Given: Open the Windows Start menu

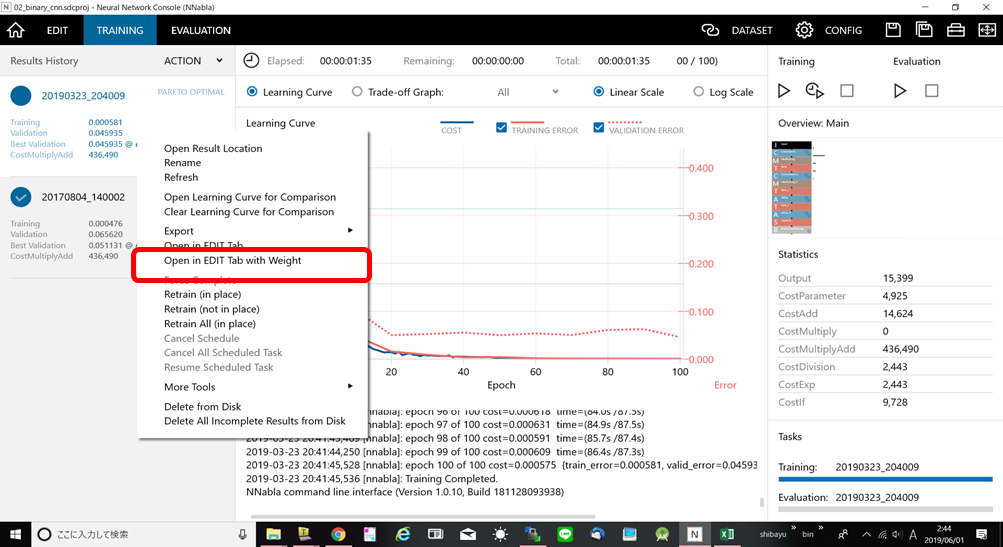Looking at the screenshot, I should click(15, 534).
